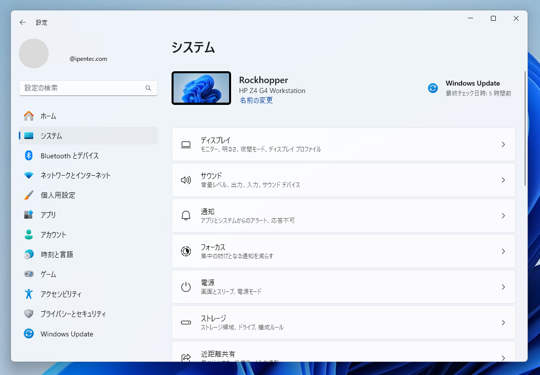Open ホーム in the sidebar
The height and width of the screenshot is (375, 540).
(x=88, y=116)
